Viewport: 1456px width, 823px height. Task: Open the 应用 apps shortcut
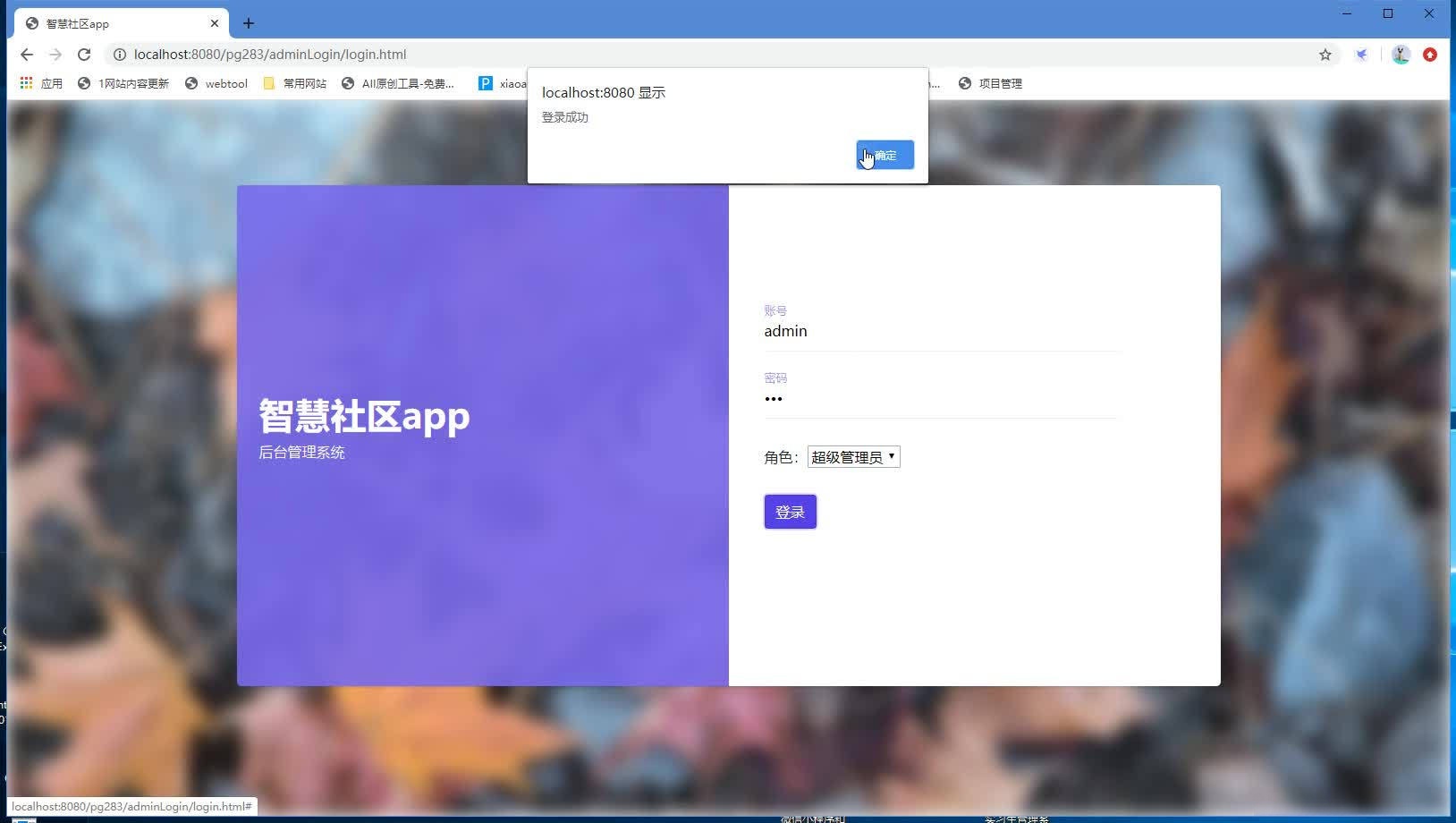click(41, 83)
